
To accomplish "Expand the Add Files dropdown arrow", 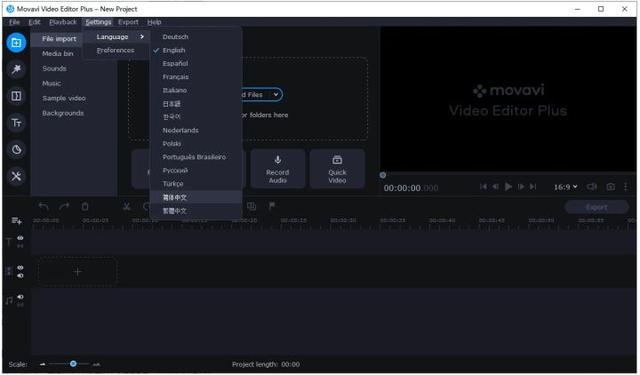I will pos(276,95).
